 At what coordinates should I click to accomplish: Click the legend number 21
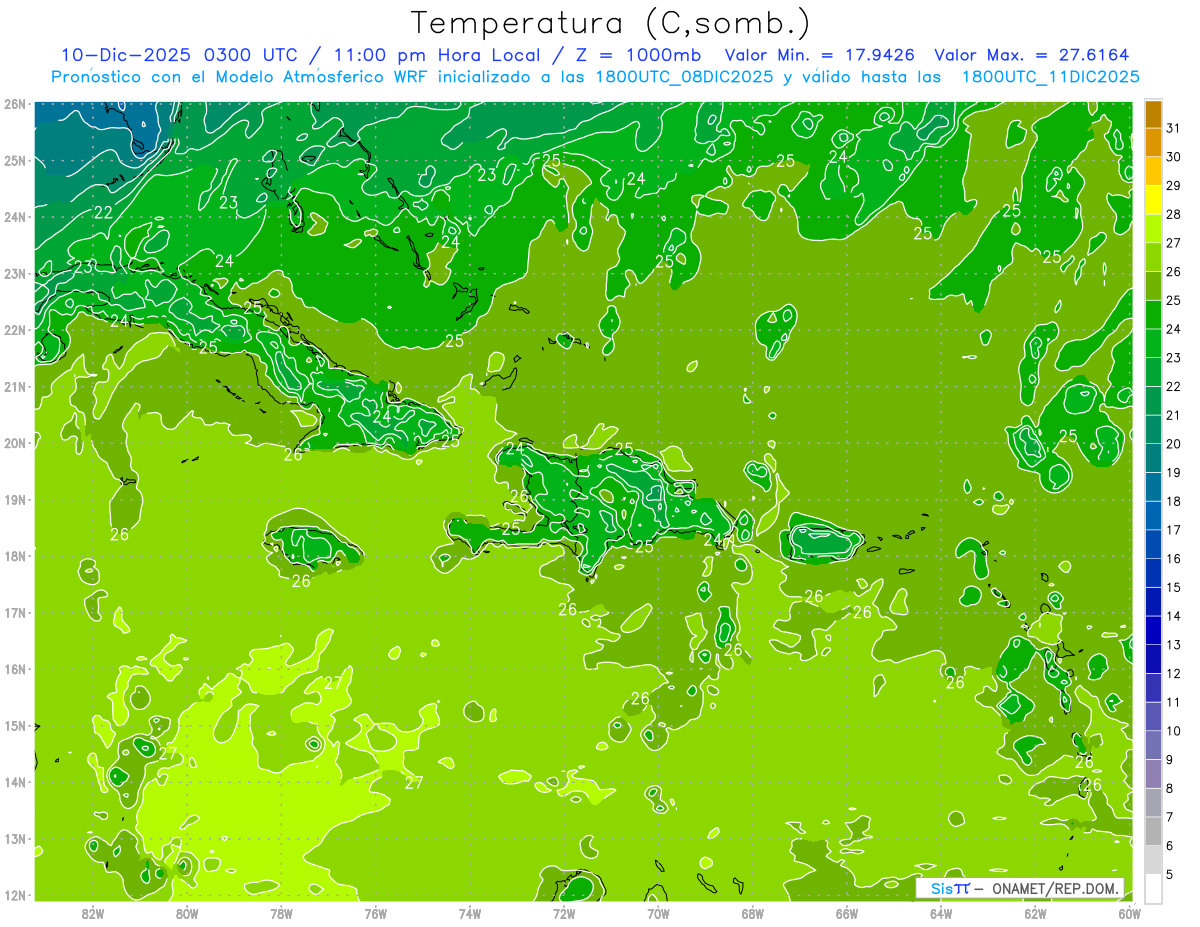point(1174,415)
